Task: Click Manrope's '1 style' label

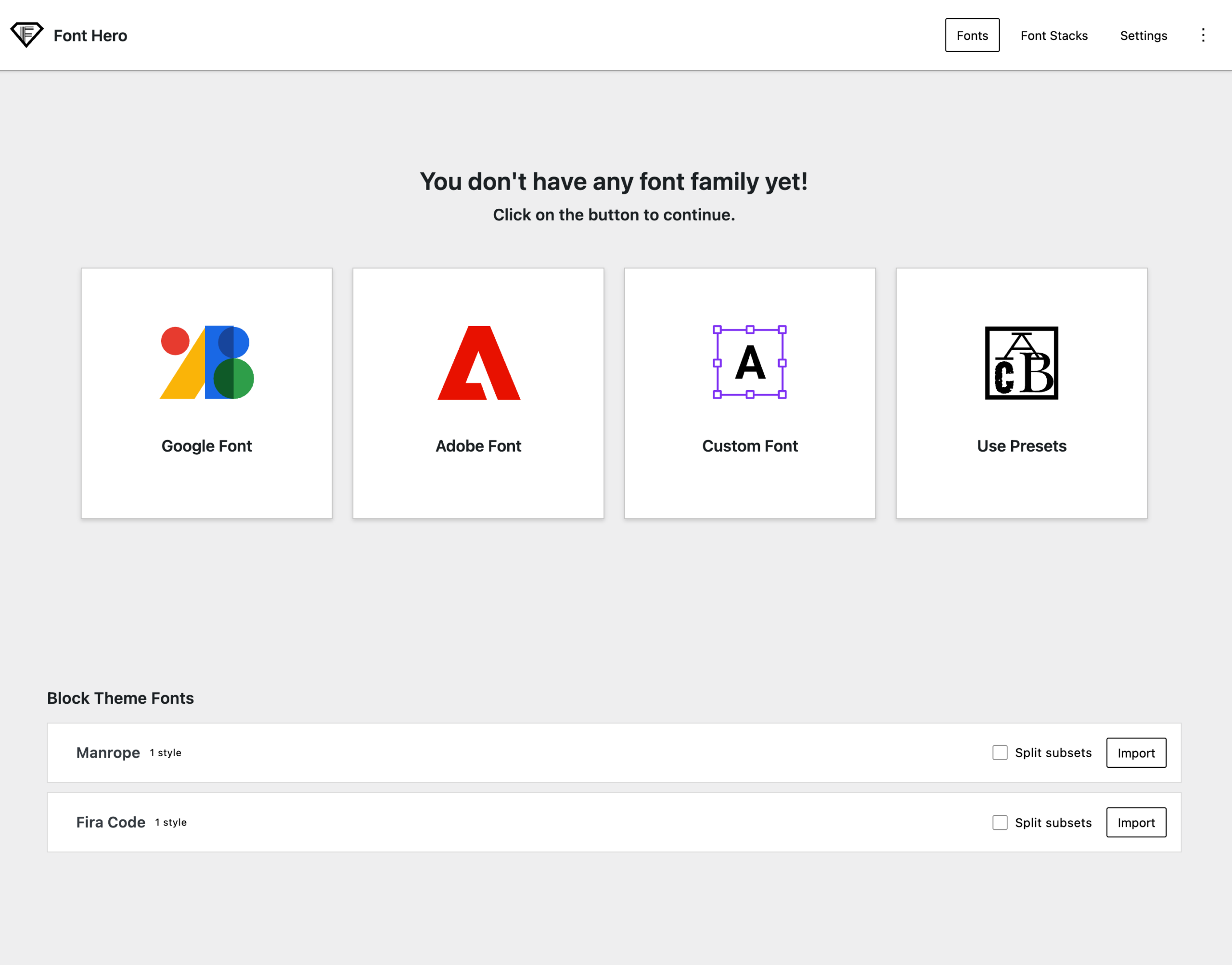Action: coord(166,753)
